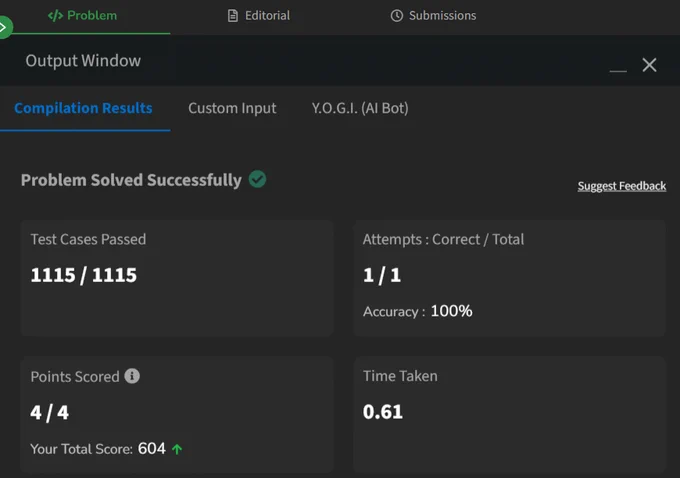The height and width of the screenshot is (478, 680).
Task: Click the info icon next to Points Scored
Action: [132, 376]
